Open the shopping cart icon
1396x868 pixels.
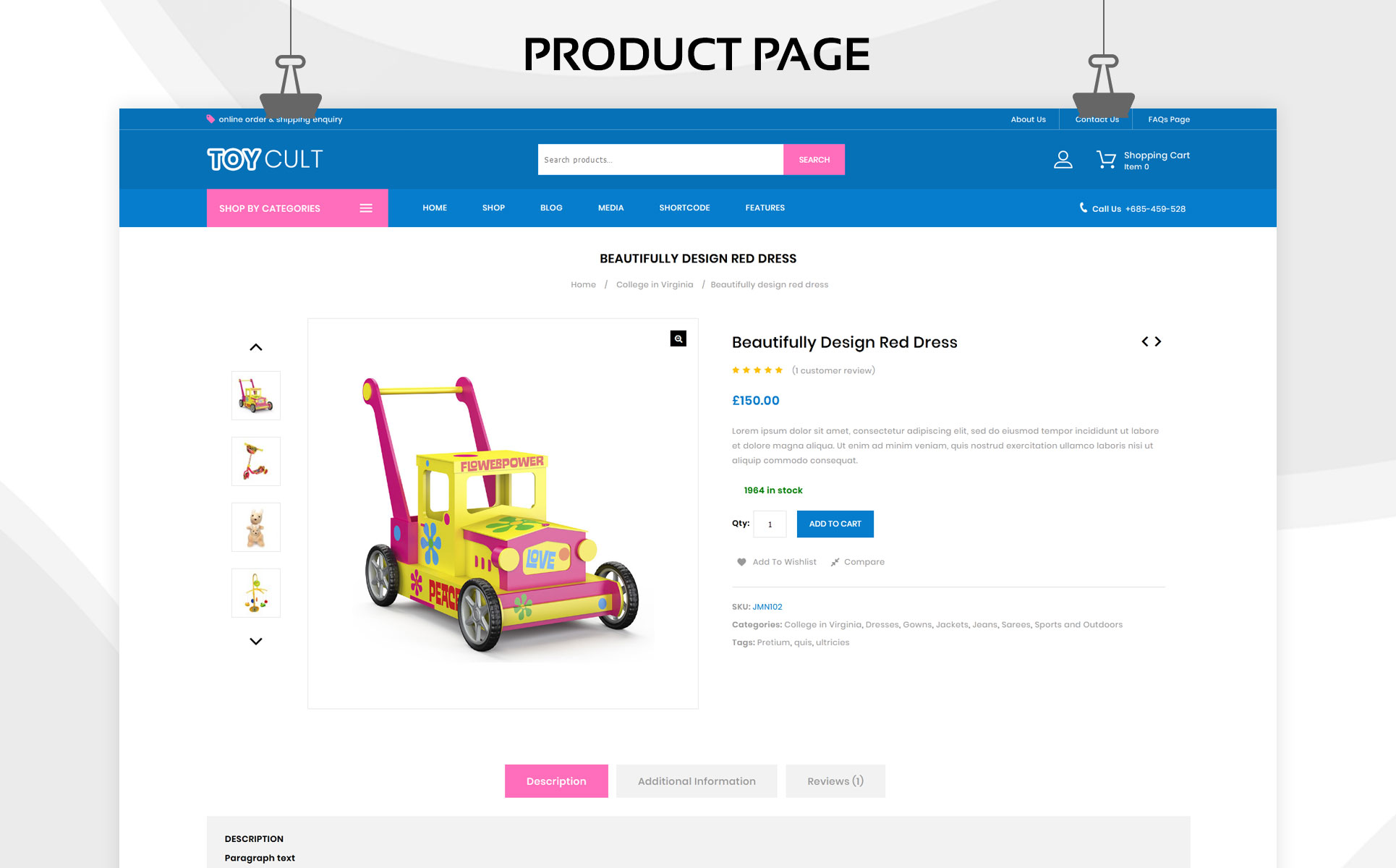tap(1106, 160)
